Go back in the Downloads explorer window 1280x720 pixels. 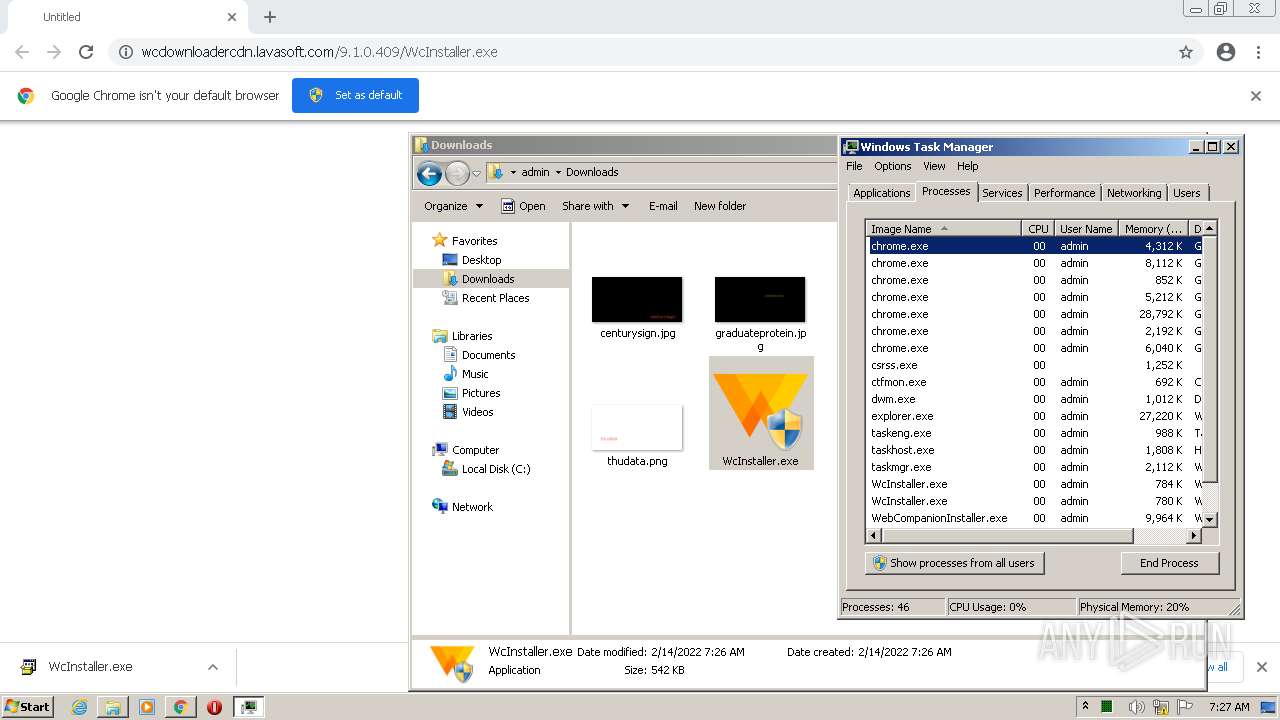tap(429, 174)
